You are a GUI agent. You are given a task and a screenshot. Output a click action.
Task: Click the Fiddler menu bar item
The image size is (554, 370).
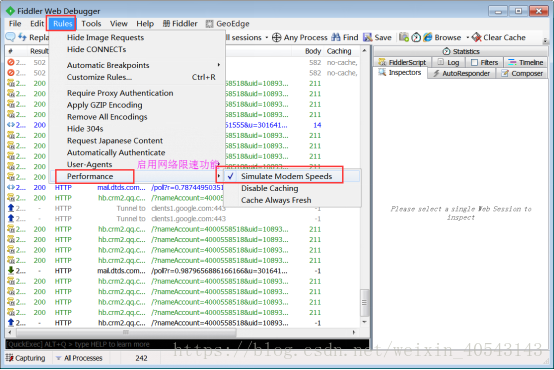coord(180,24)
